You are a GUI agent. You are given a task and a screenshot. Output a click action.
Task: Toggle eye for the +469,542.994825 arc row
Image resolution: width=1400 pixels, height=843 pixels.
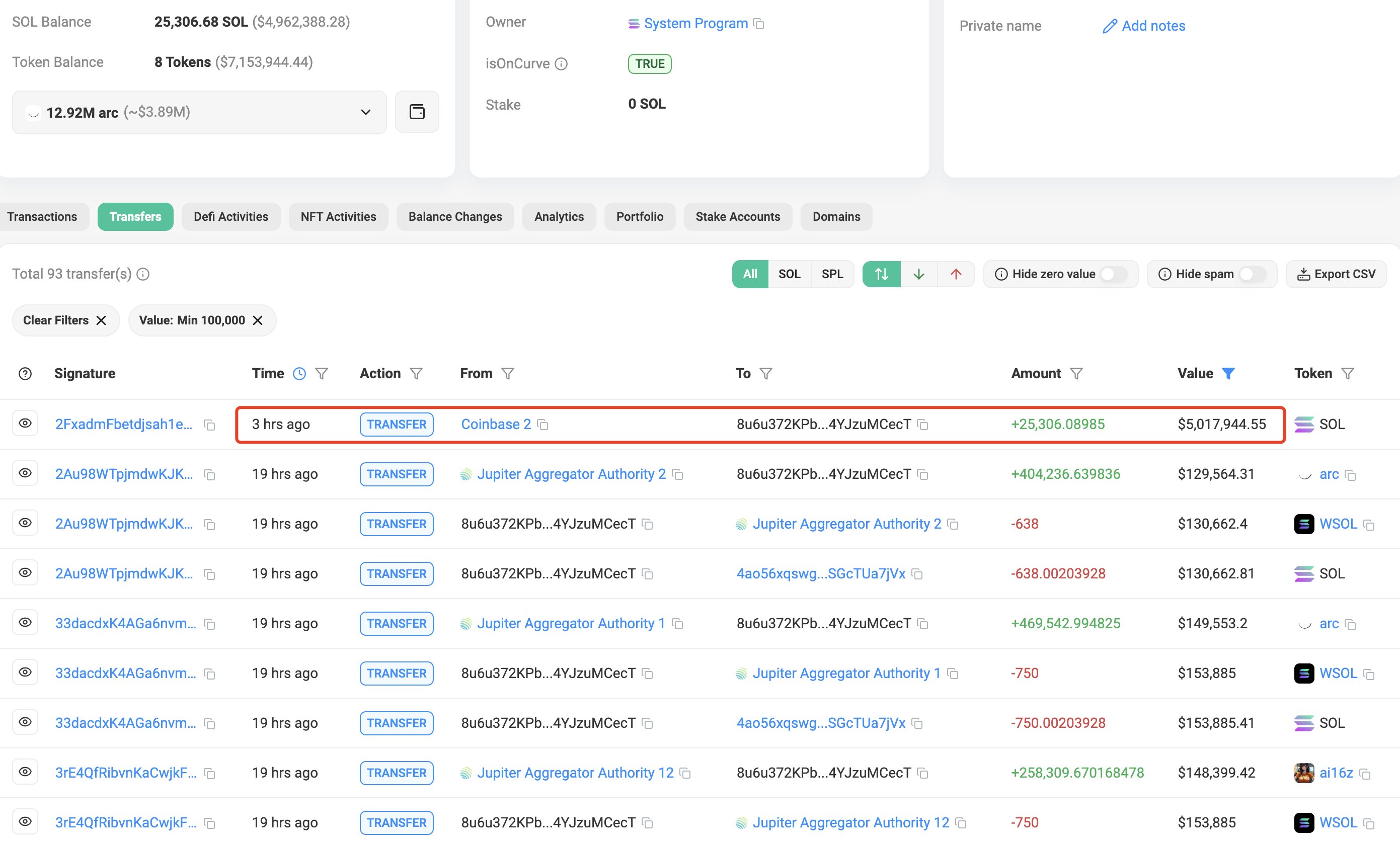[x=25, y=623]
